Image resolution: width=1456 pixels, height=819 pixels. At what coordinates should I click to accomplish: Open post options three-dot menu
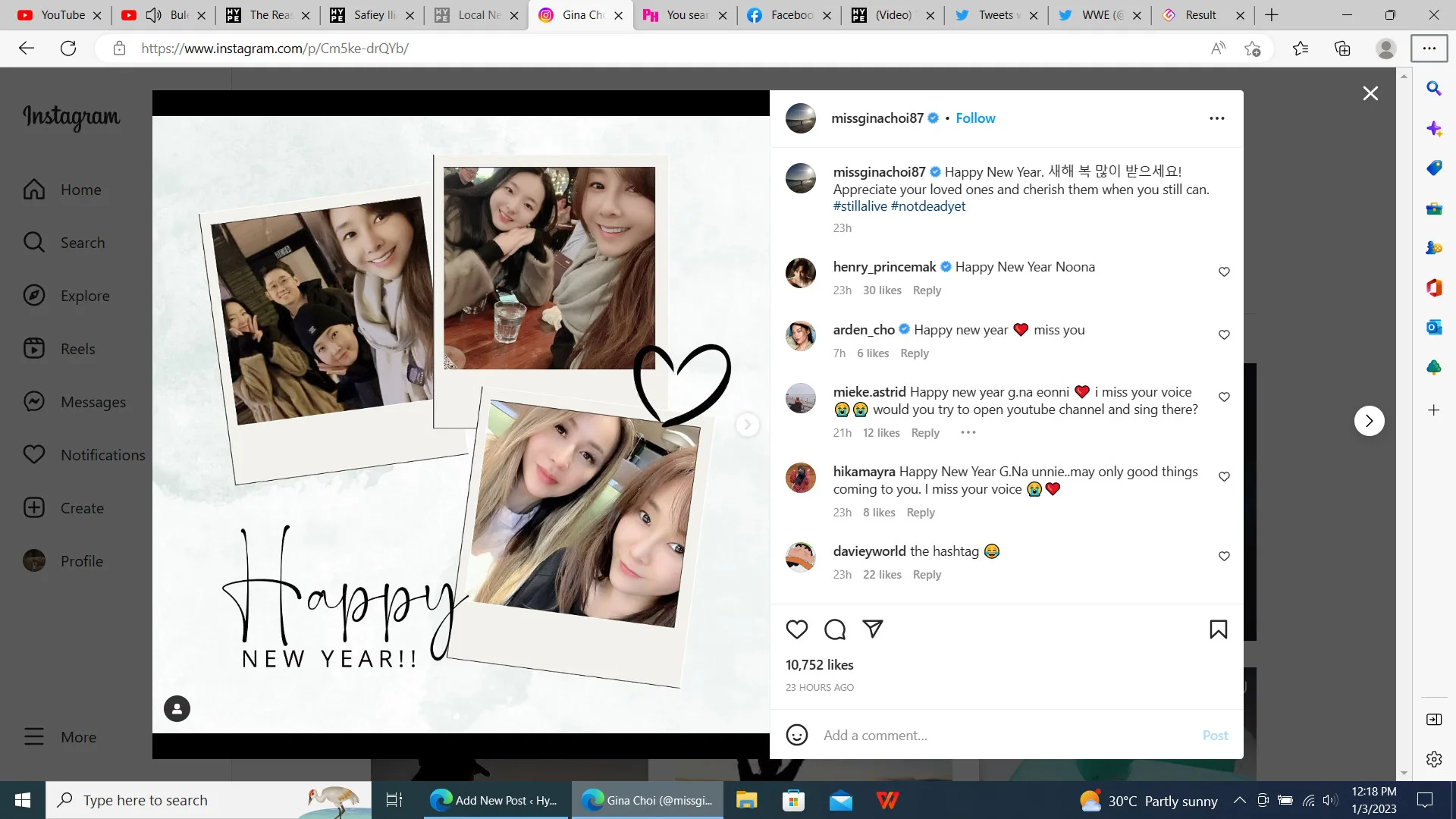pyautogui.click(x=1216, y=118)
